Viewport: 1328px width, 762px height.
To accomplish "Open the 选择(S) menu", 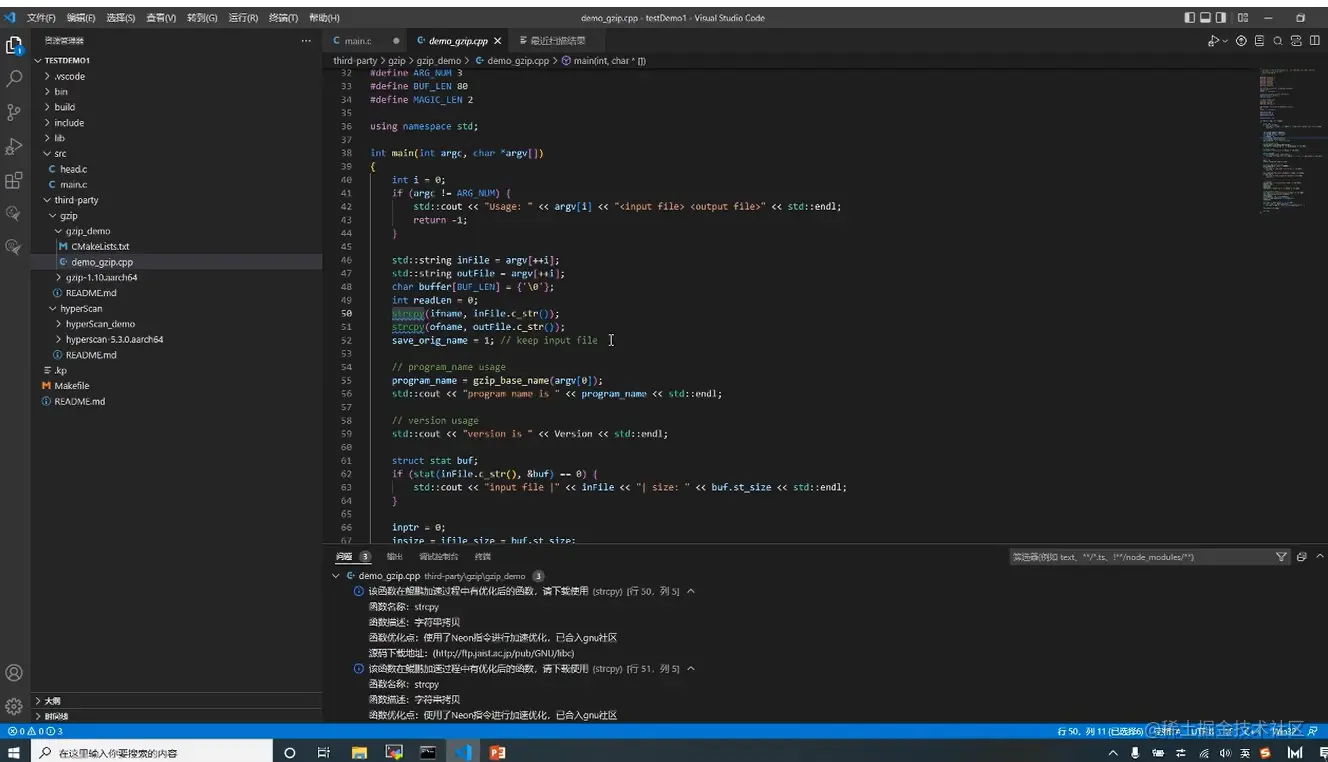I will click(x=120, y=18).
